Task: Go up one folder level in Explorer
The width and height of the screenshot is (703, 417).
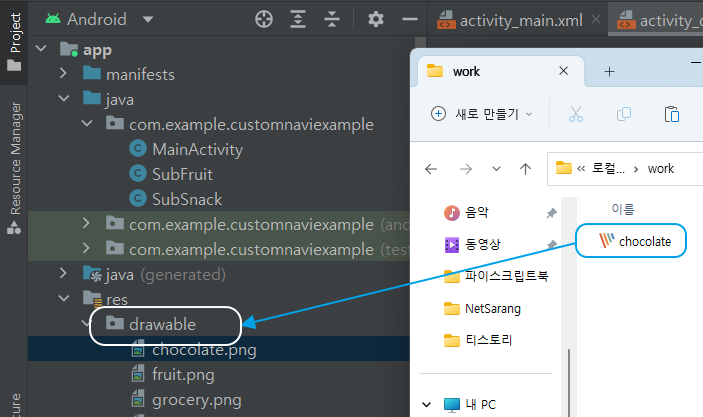Action: coord(525,169)
